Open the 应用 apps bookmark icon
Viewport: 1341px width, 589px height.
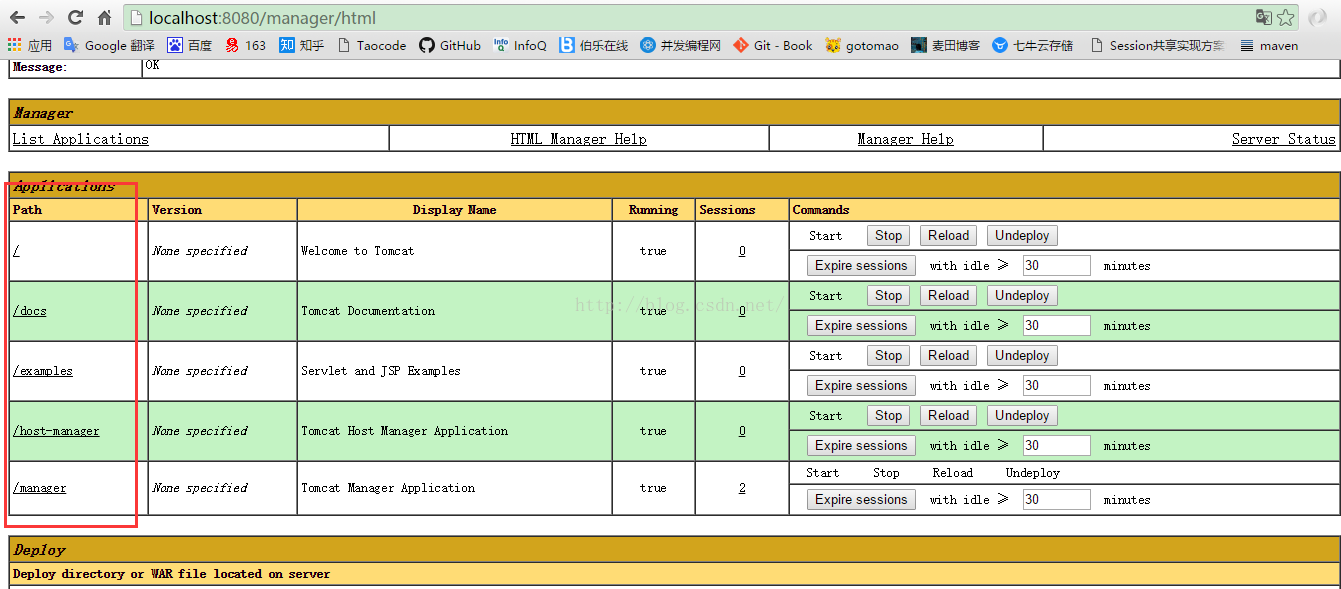pyautogui.click(x=30, y=45)
